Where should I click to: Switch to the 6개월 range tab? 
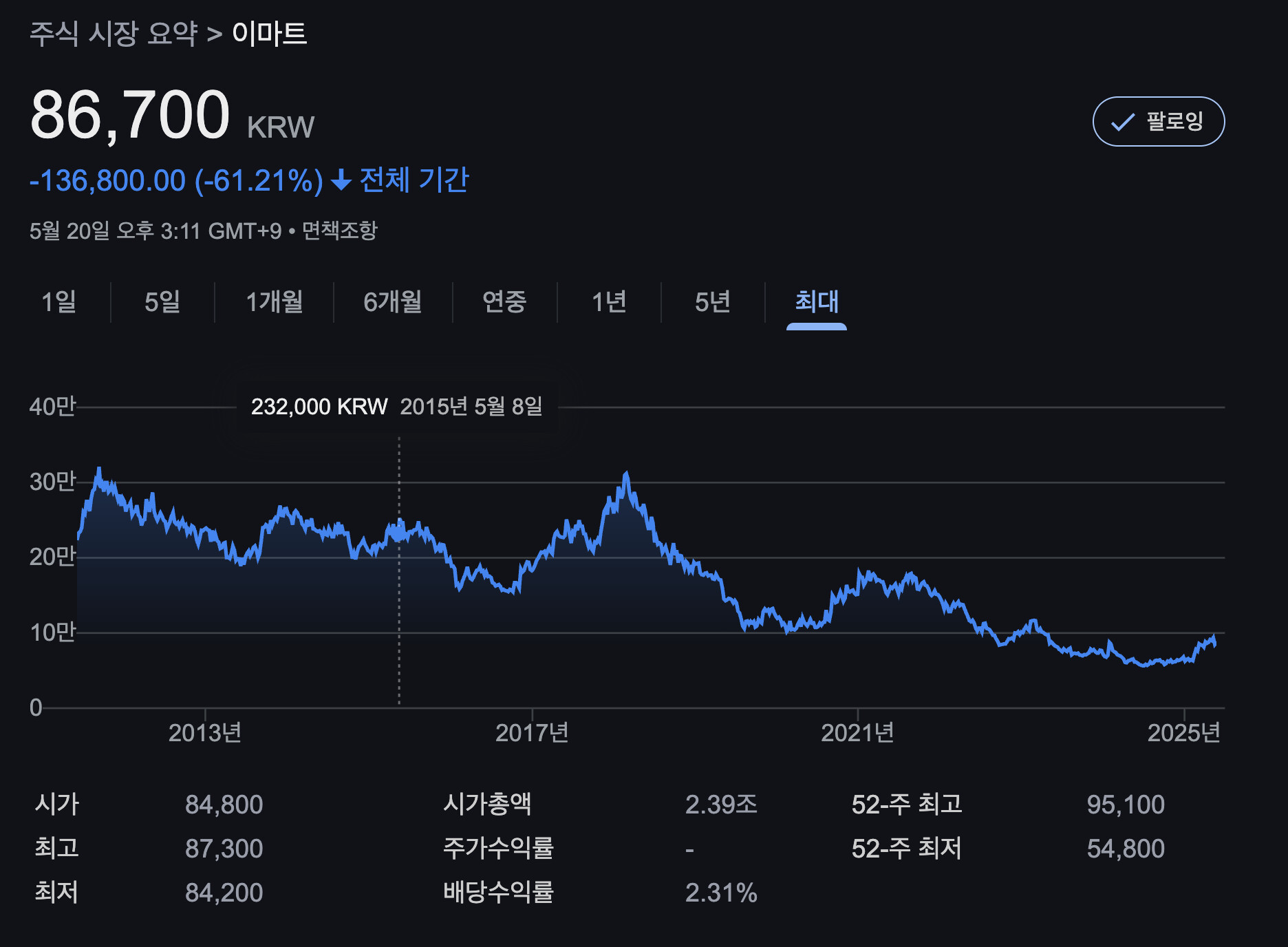pyautogui.click(x=392, y=301)
